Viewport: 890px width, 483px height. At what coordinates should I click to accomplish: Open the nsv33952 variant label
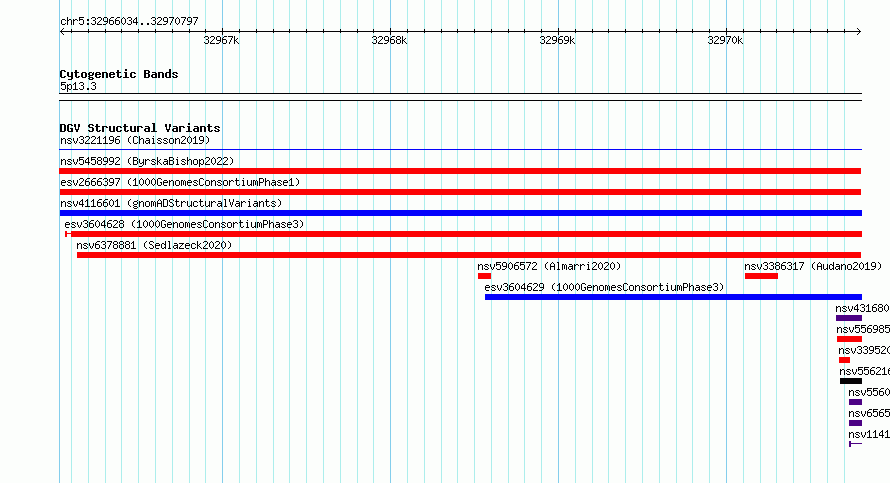(864, 350)
